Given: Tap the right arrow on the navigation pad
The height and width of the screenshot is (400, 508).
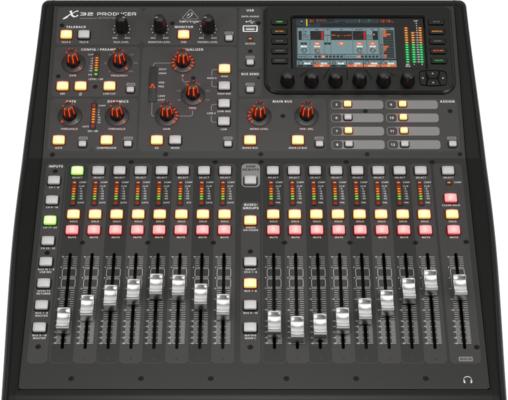Looking at the screenshot, I should pyautogui.click(x=442, y=78).
